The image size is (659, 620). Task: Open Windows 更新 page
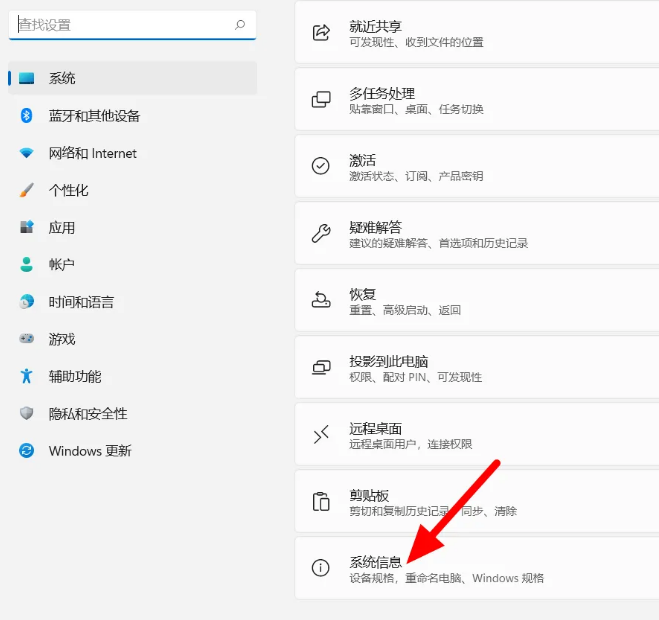tap(90, 451)
